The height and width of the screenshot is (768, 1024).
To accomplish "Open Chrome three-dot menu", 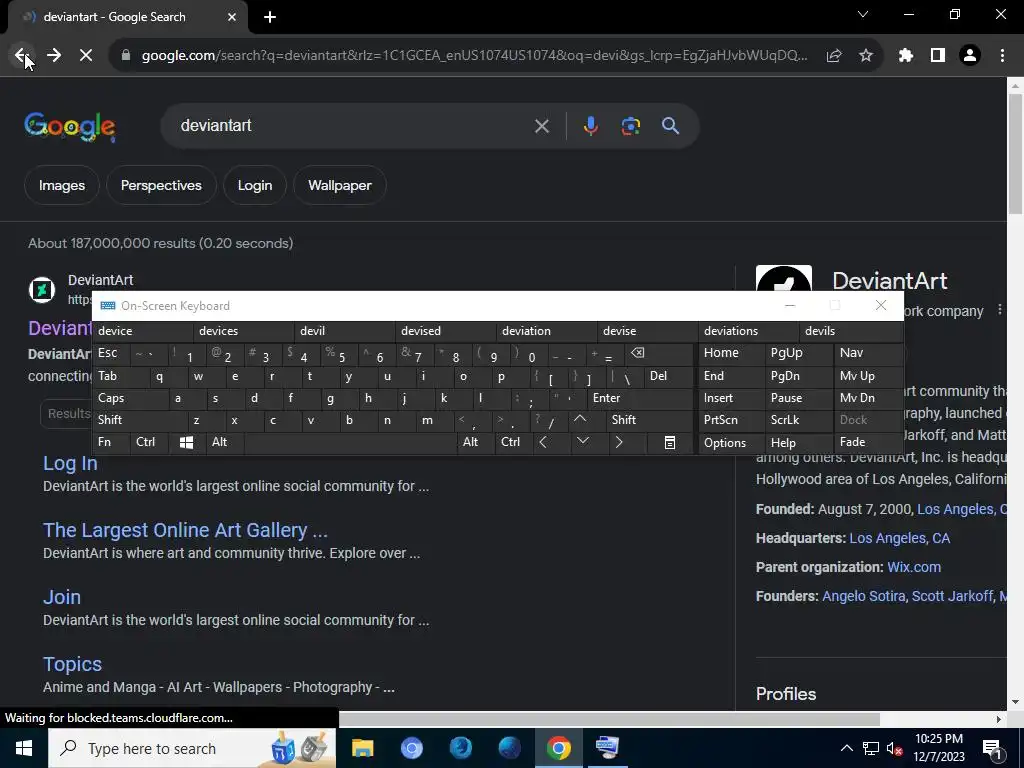I will (1002, 56).
